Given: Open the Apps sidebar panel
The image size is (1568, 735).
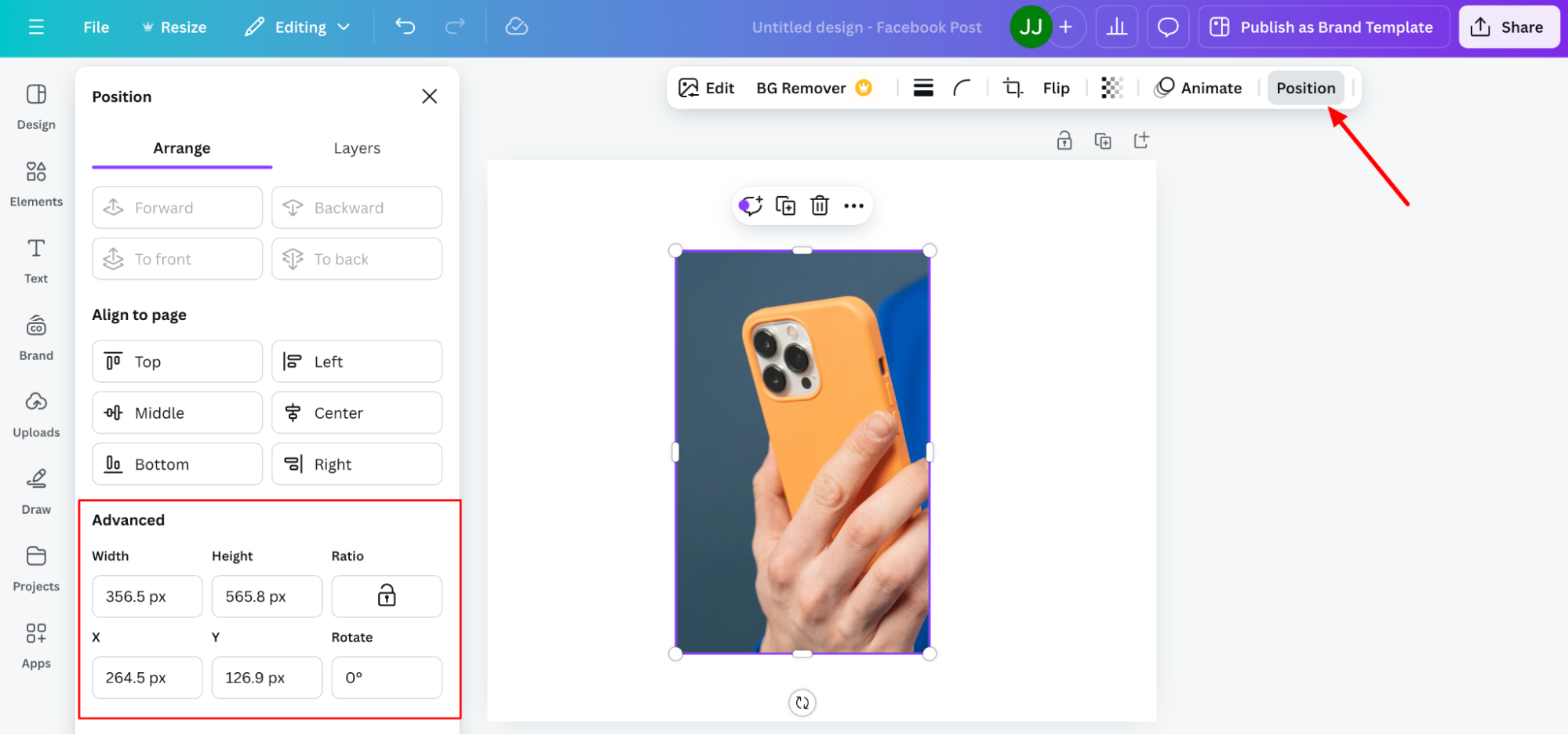Looking at the screenshot, I should coord(36,645).
